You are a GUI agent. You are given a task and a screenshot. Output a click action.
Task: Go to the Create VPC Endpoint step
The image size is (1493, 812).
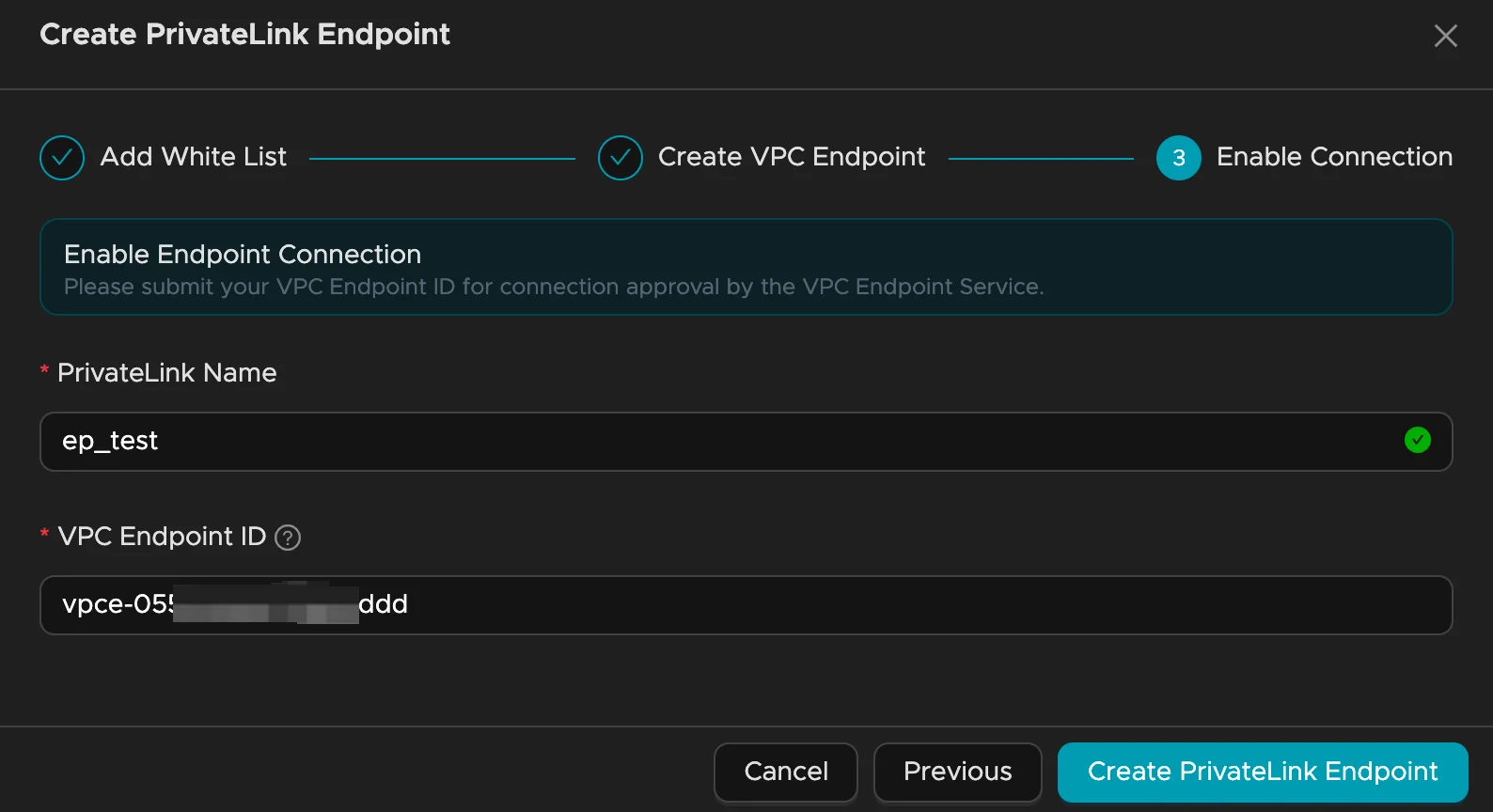[x=791, y=157]
